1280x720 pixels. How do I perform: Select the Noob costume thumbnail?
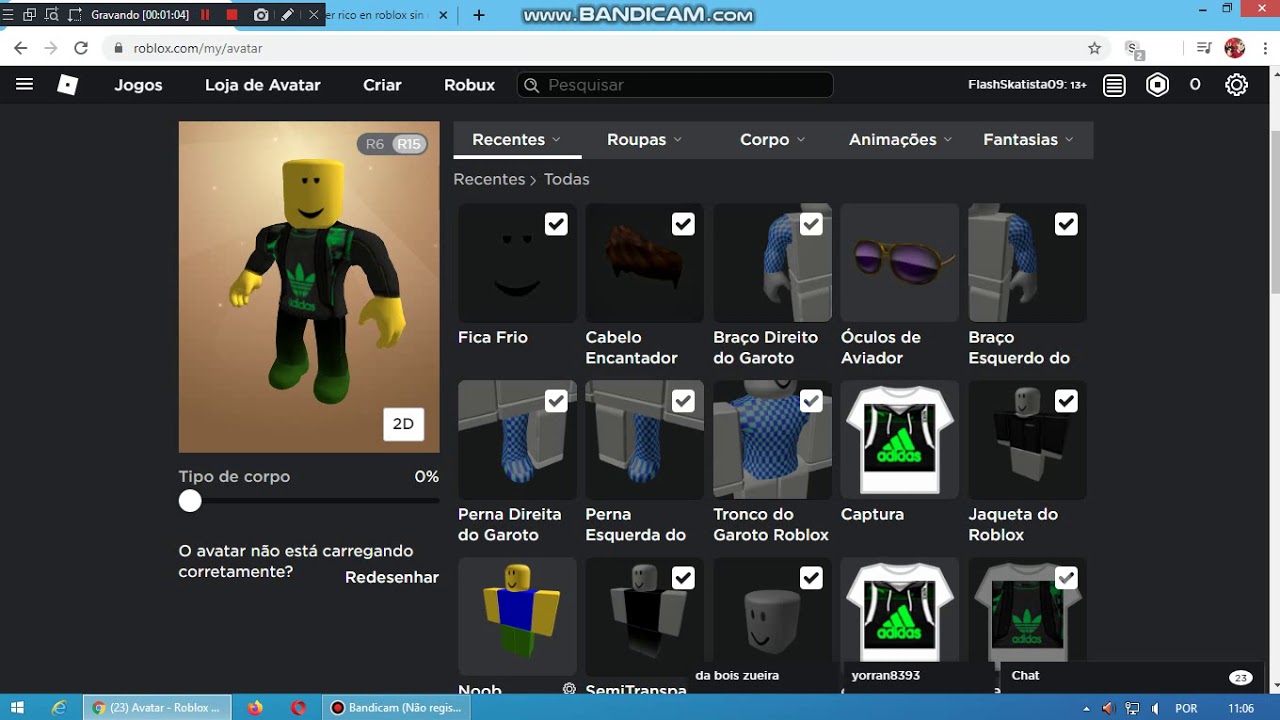[x=517, y=617]
